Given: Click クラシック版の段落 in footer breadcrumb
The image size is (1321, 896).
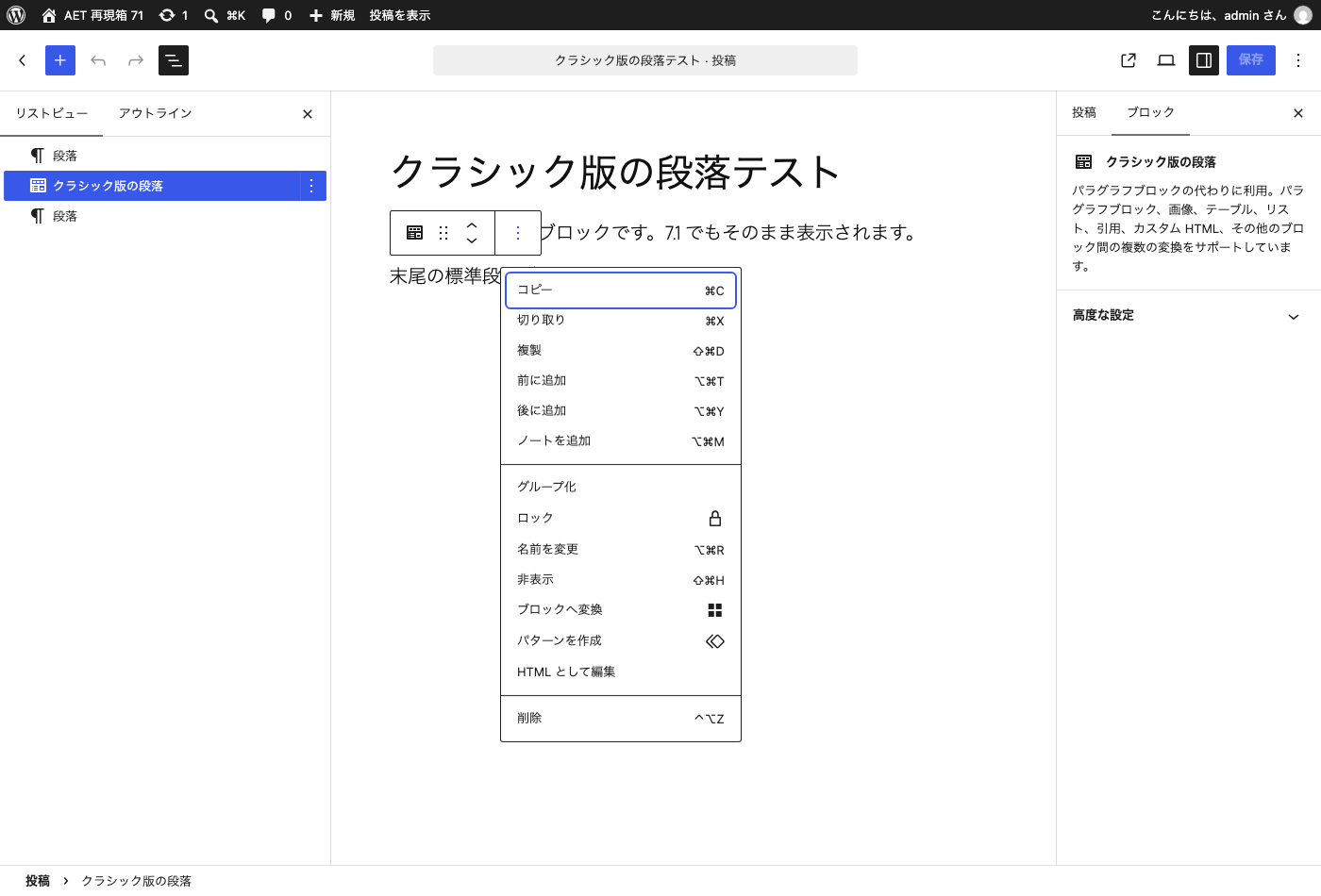Looking at the screenshot, I should 136,881.
